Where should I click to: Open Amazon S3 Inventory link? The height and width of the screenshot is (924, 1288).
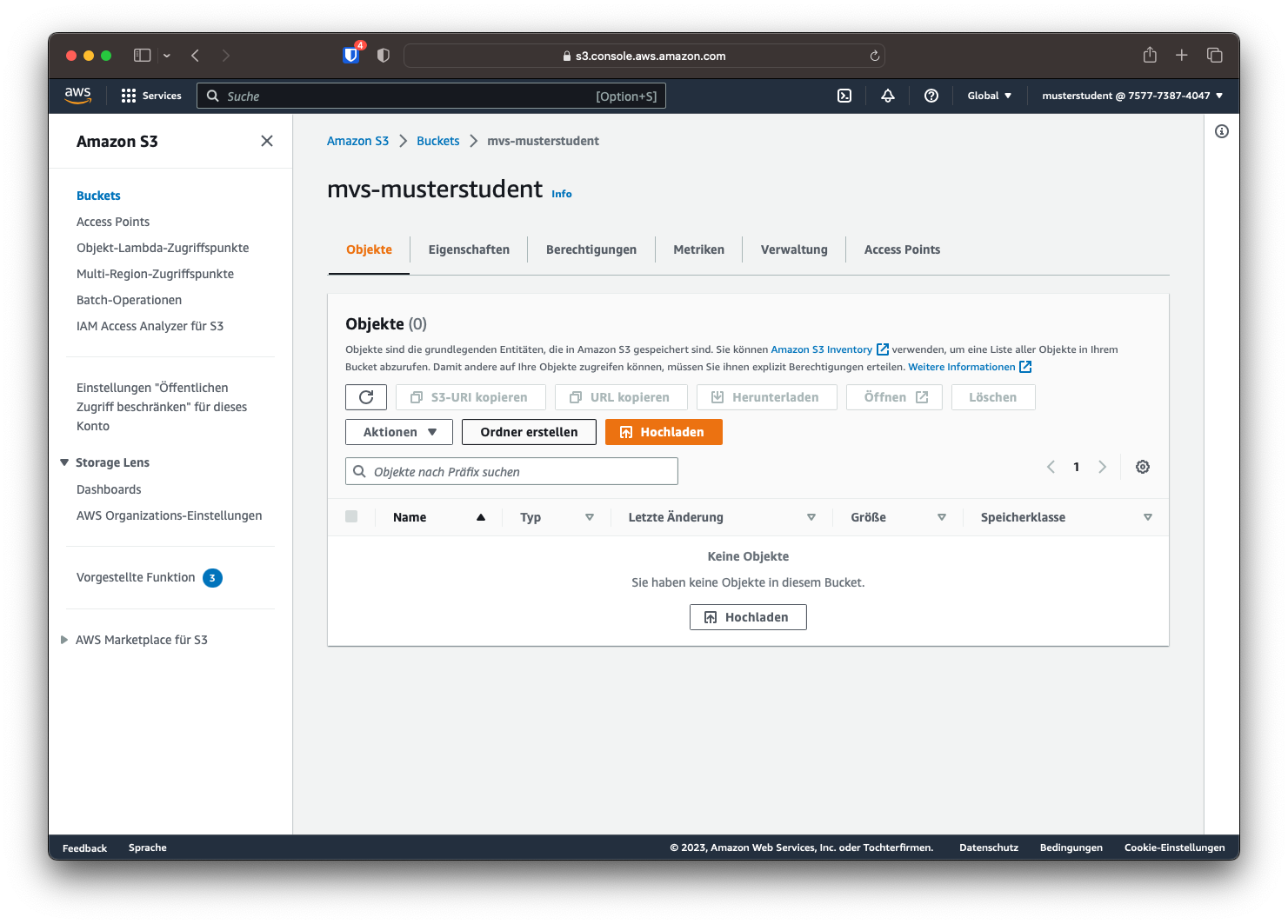coord(830,349)
